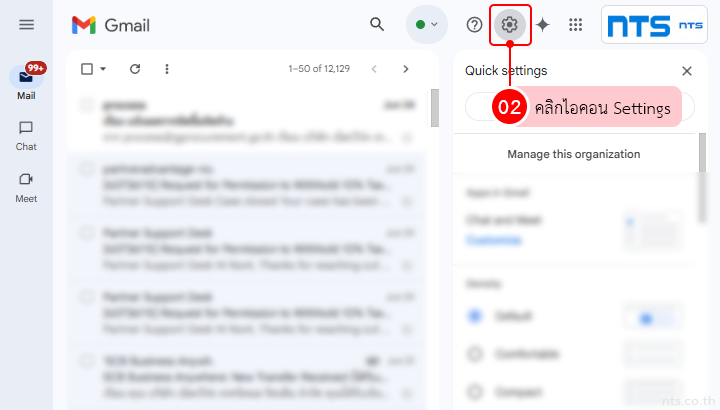Select the Default density radio button
This screenshot has height=410, width=720.
coord(475,316)
